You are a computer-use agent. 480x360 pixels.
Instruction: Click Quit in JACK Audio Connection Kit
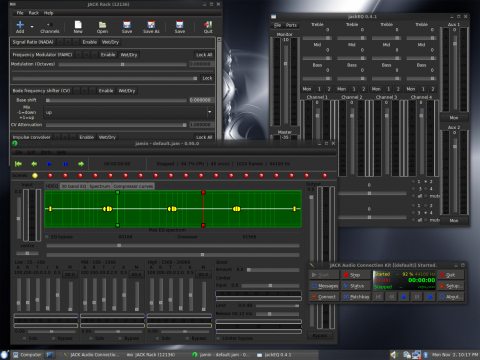[450, 275]
